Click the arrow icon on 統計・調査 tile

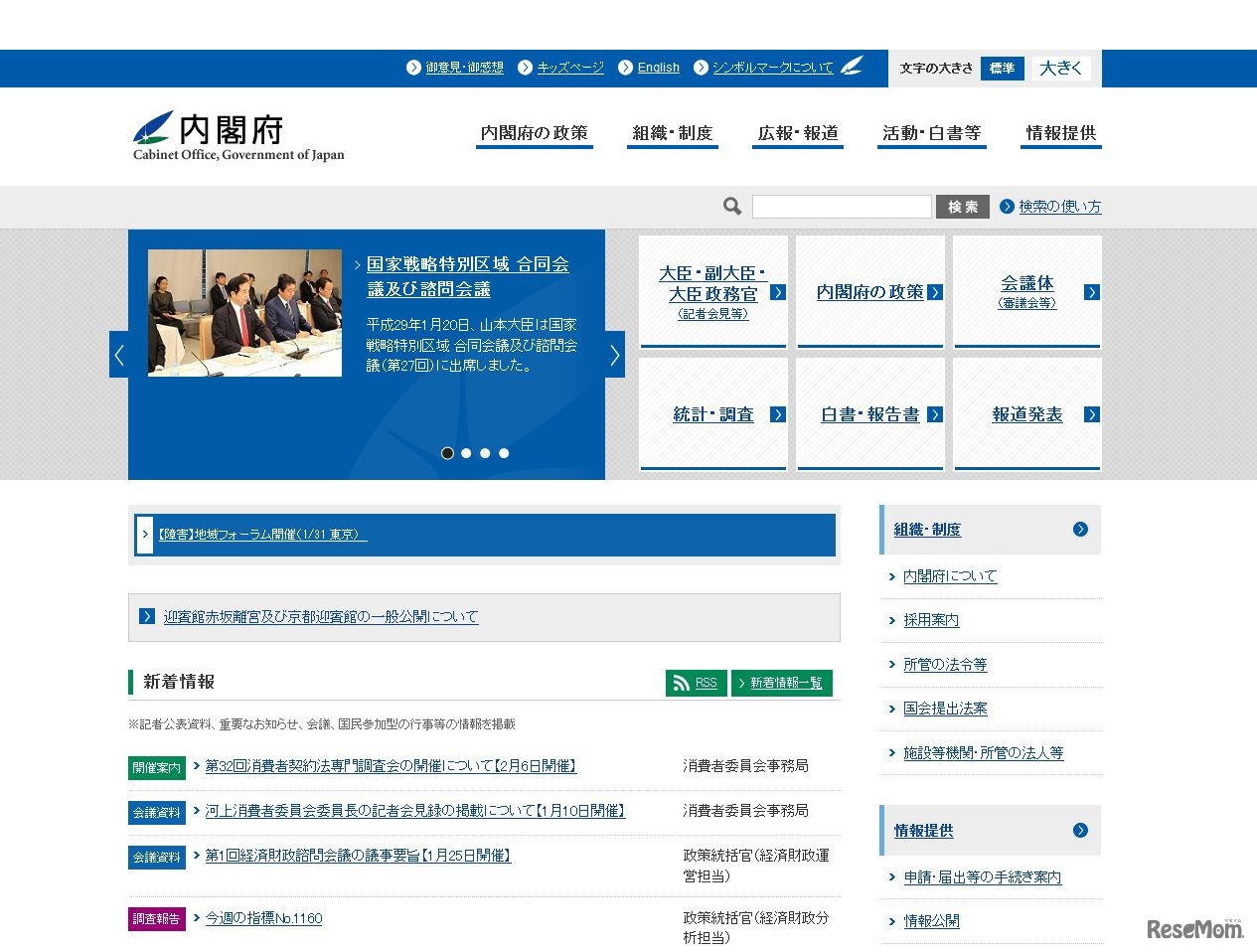point(778,414)
